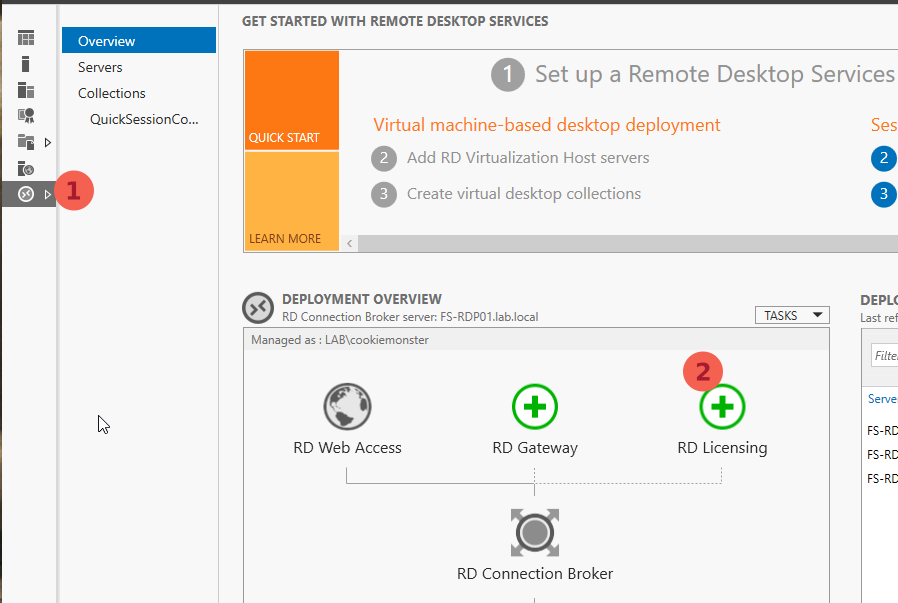Select the File and Storage Services icon
Viewport: 898px width, 603px height.
(26, 142)
